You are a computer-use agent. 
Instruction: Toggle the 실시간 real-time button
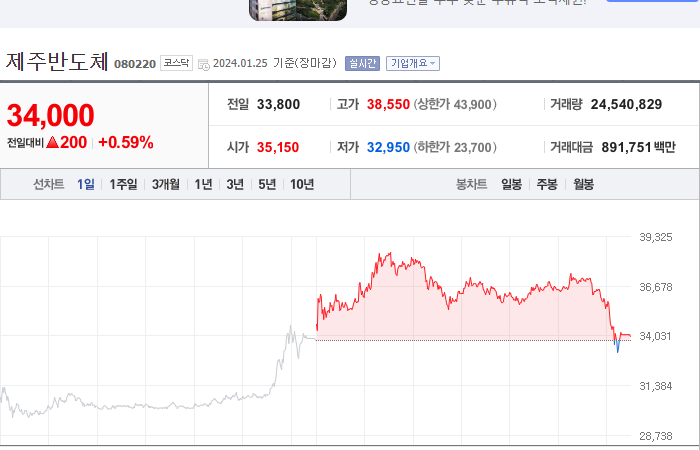(362, 63)
